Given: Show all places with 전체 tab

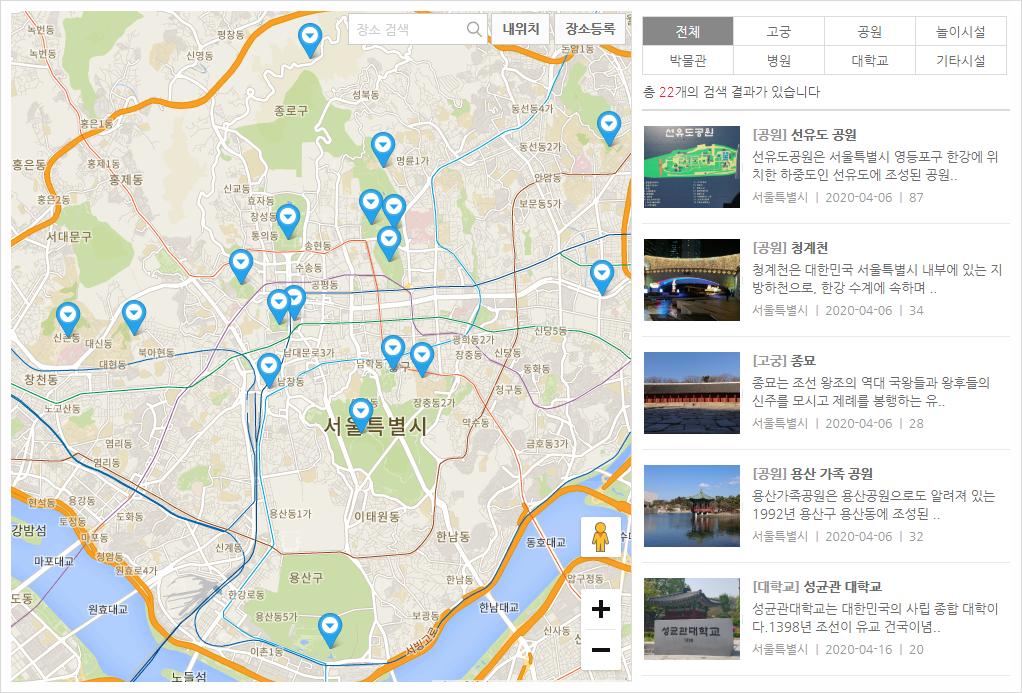Looking at the screenshot, I should point(688,31).
